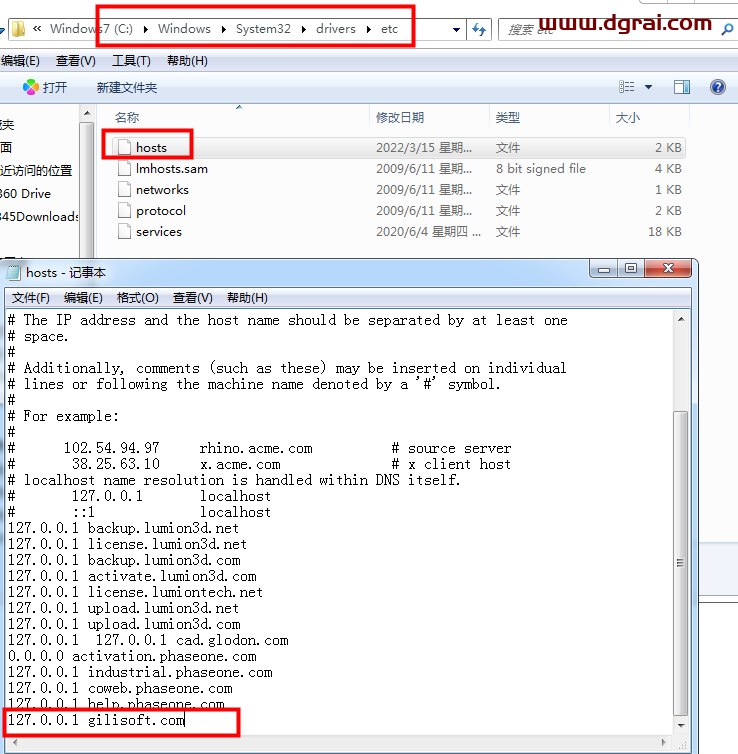Open the address bar history dropdown
The width and height of the screenshot is (738, 754).
tap(456, 30)
